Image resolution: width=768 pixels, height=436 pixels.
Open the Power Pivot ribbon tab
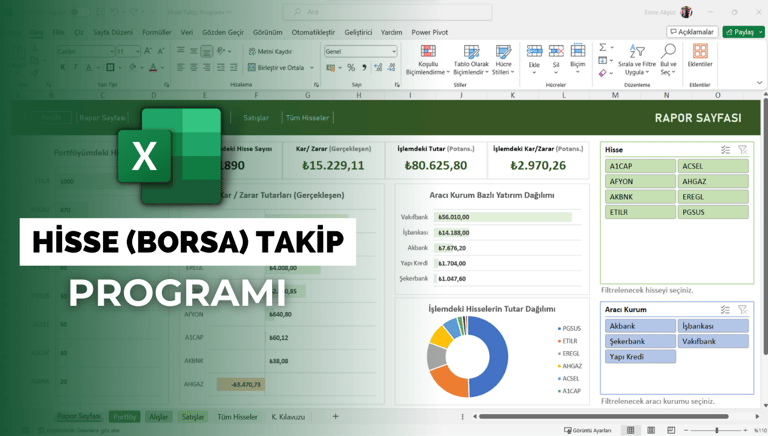[x=430, y=32]
